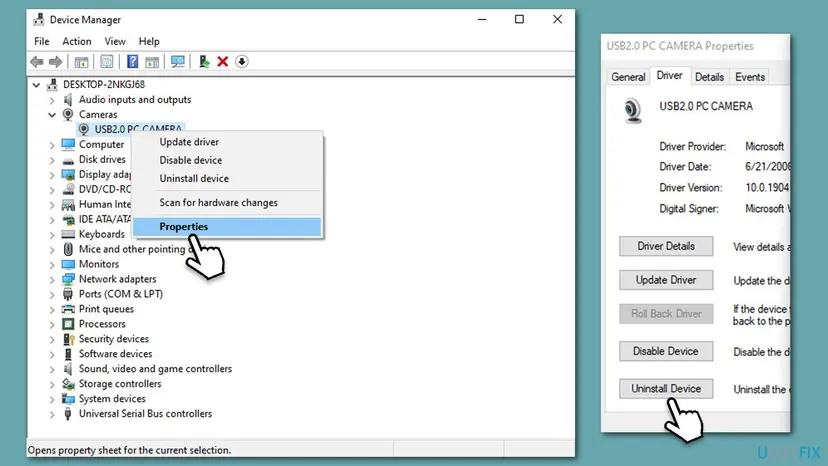828x466 pixels.
Task: Switch to the General tab in Properties
Action: coord(628,77)
